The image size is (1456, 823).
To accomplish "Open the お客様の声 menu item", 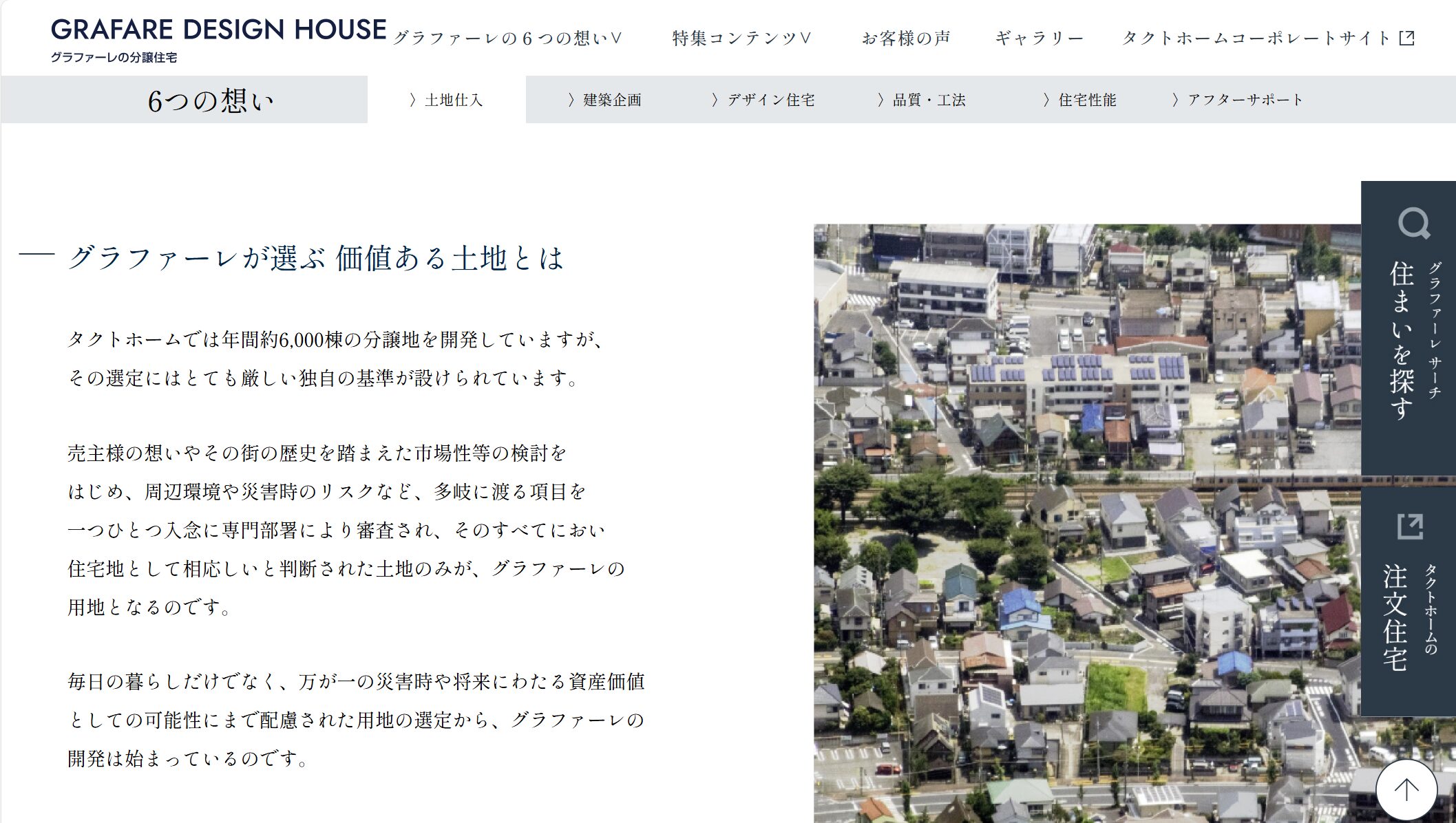I will point(906,39).
